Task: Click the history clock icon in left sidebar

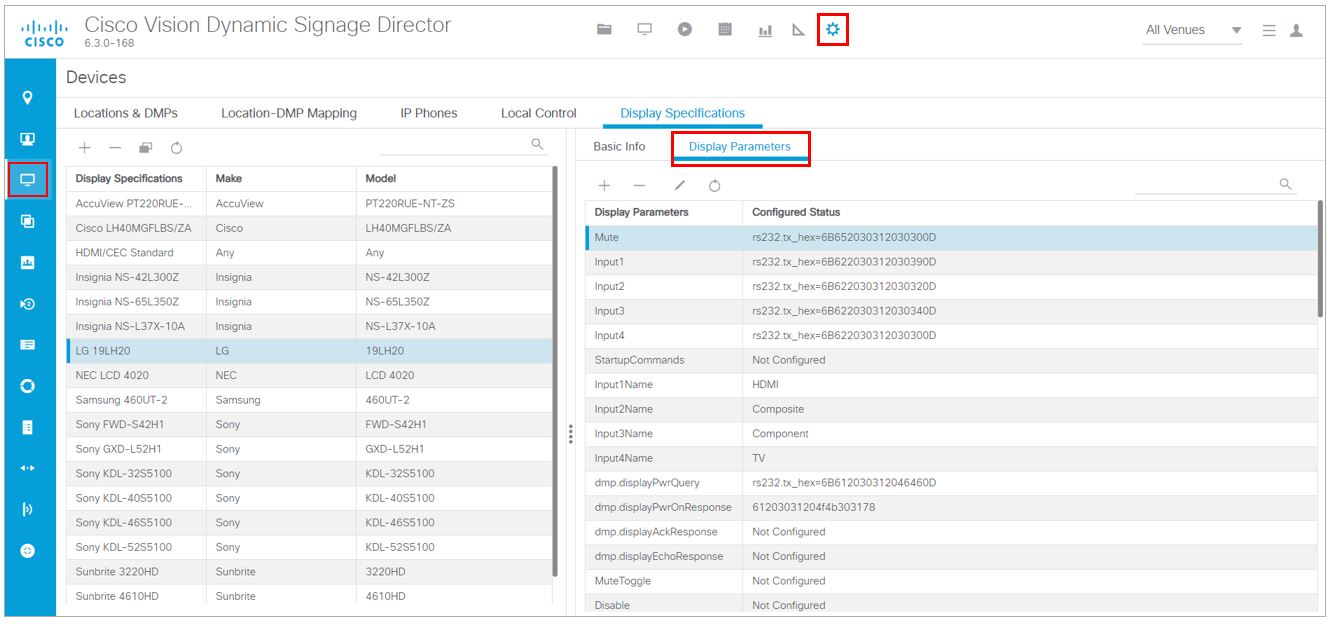Action: [x=28, y=304]
